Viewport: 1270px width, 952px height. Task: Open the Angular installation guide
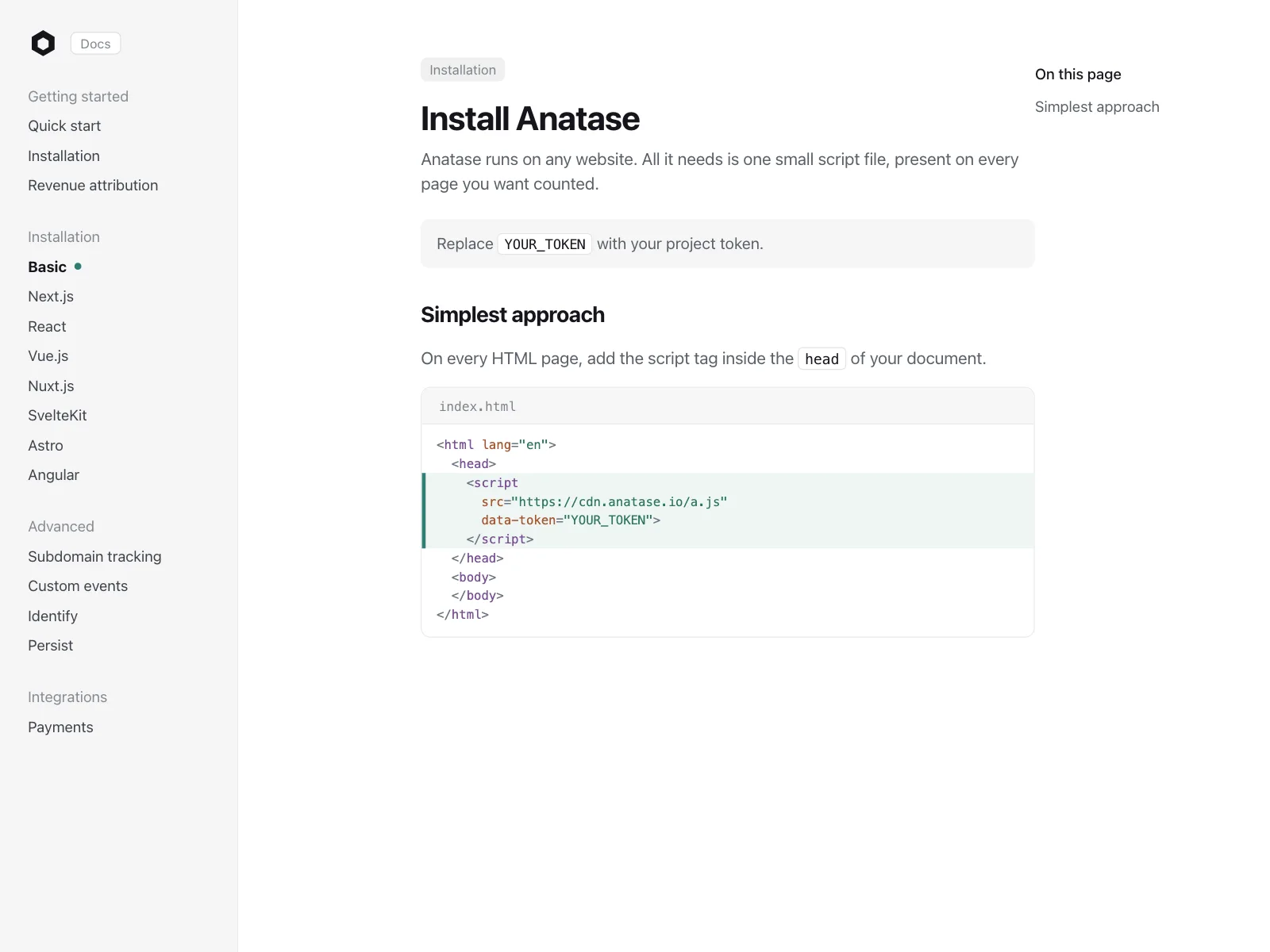coord(53,475)
